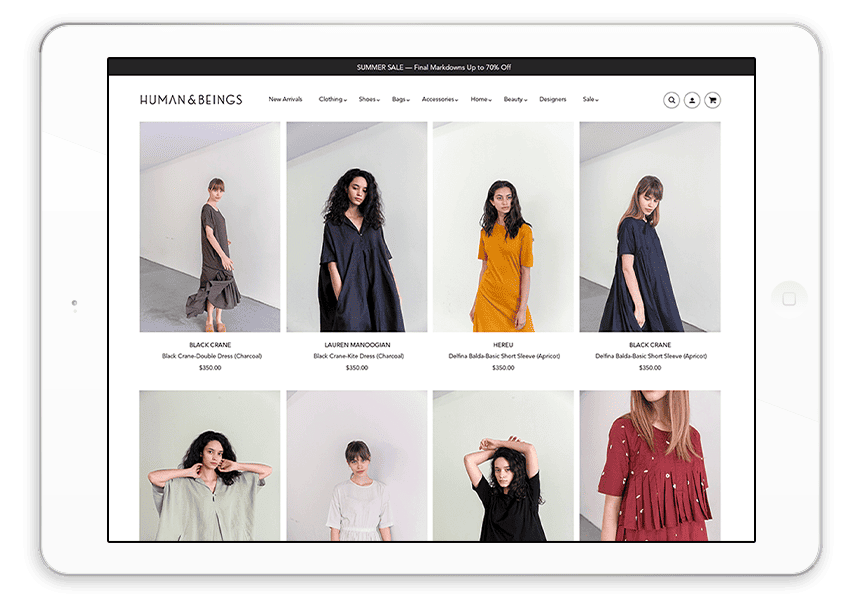Expand the Shoes dropdown menu
The width and height of the screenshot is (861, 600).
(x=369, y=100)
